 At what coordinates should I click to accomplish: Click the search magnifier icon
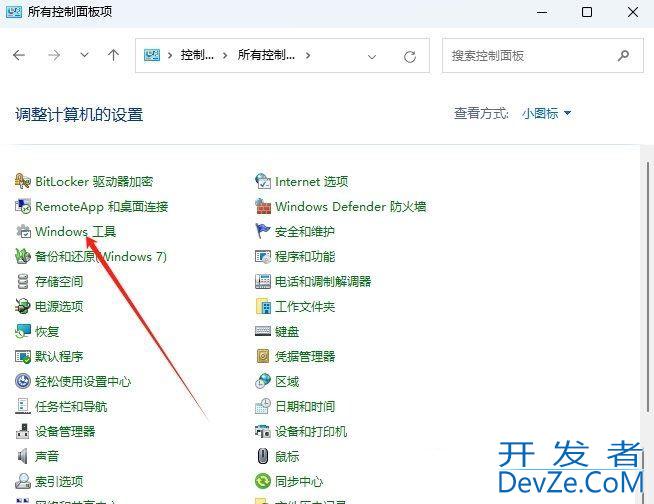pyautogui.click(x=623, y=55)
